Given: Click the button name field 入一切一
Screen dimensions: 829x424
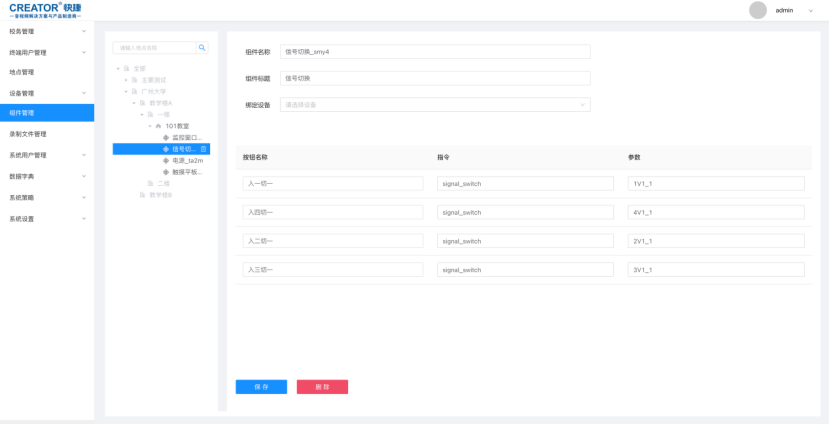Looking at the screenshot, I should click(x=333, y=184).
